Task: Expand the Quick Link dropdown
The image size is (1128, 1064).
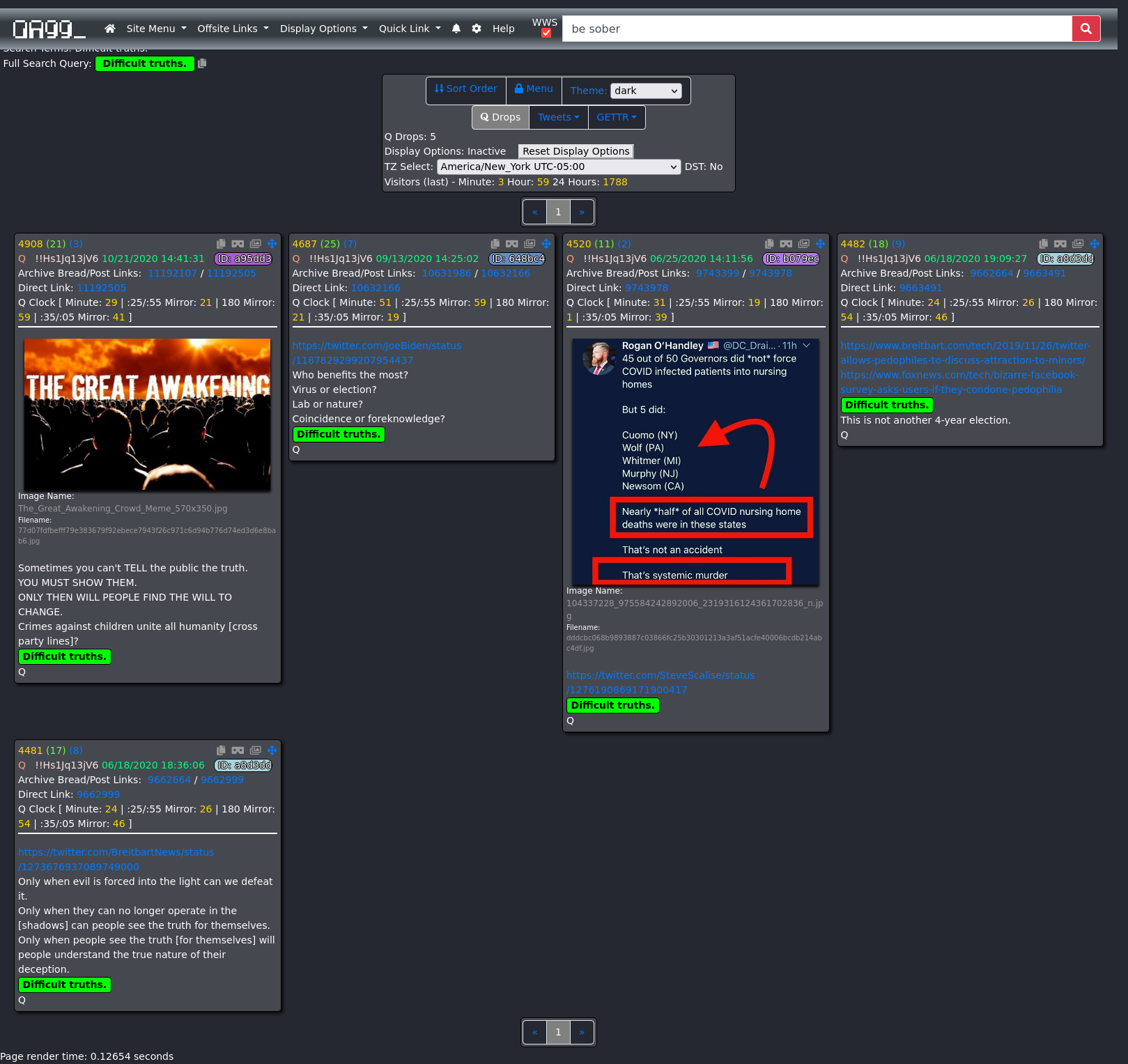Action: (x=410, y=29)
